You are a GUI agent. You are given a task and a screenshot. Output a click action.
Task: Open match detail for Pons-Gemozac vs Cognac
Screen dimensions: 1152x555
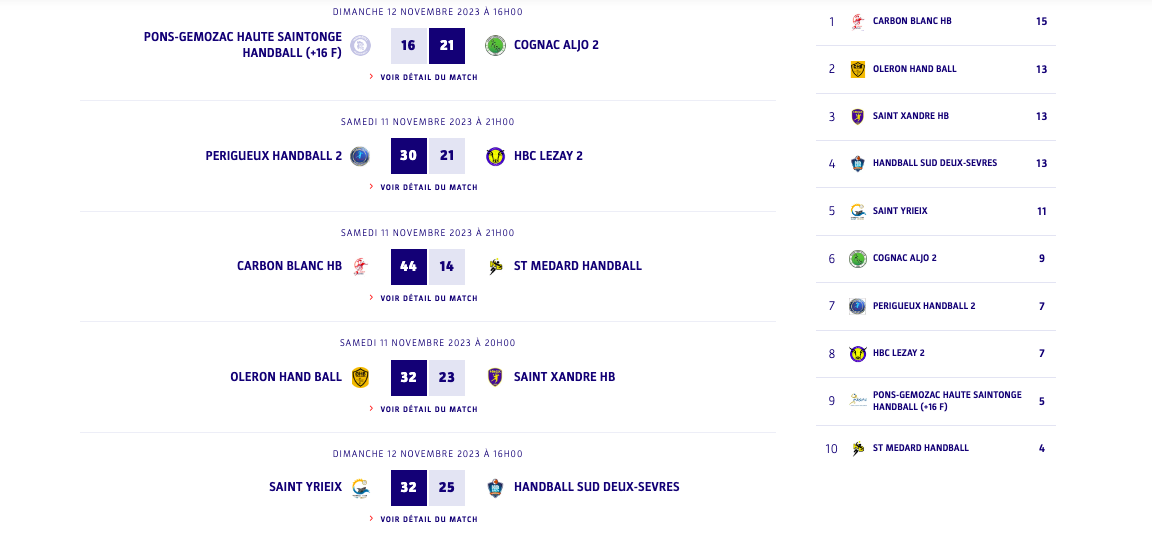(428, 77)
